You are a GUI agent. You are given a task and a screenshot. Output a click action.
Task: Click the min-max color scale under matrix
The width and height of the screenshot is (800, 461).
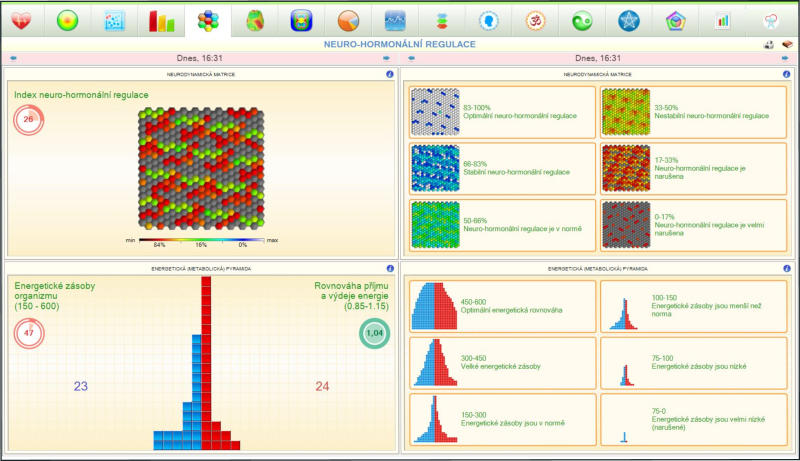(202, 241)
